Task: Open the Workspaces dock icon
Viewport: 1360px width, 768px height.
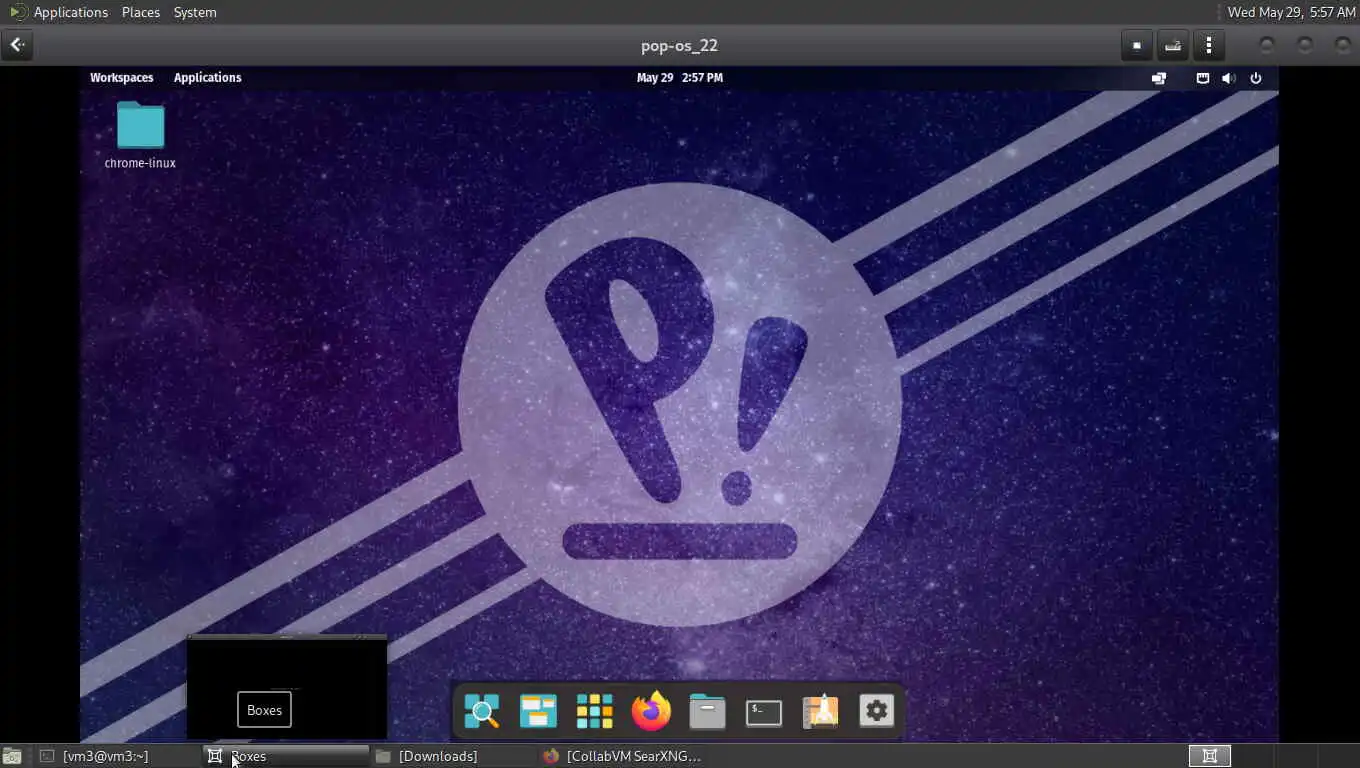Action: pyautogui.click(x=538, y=711)
